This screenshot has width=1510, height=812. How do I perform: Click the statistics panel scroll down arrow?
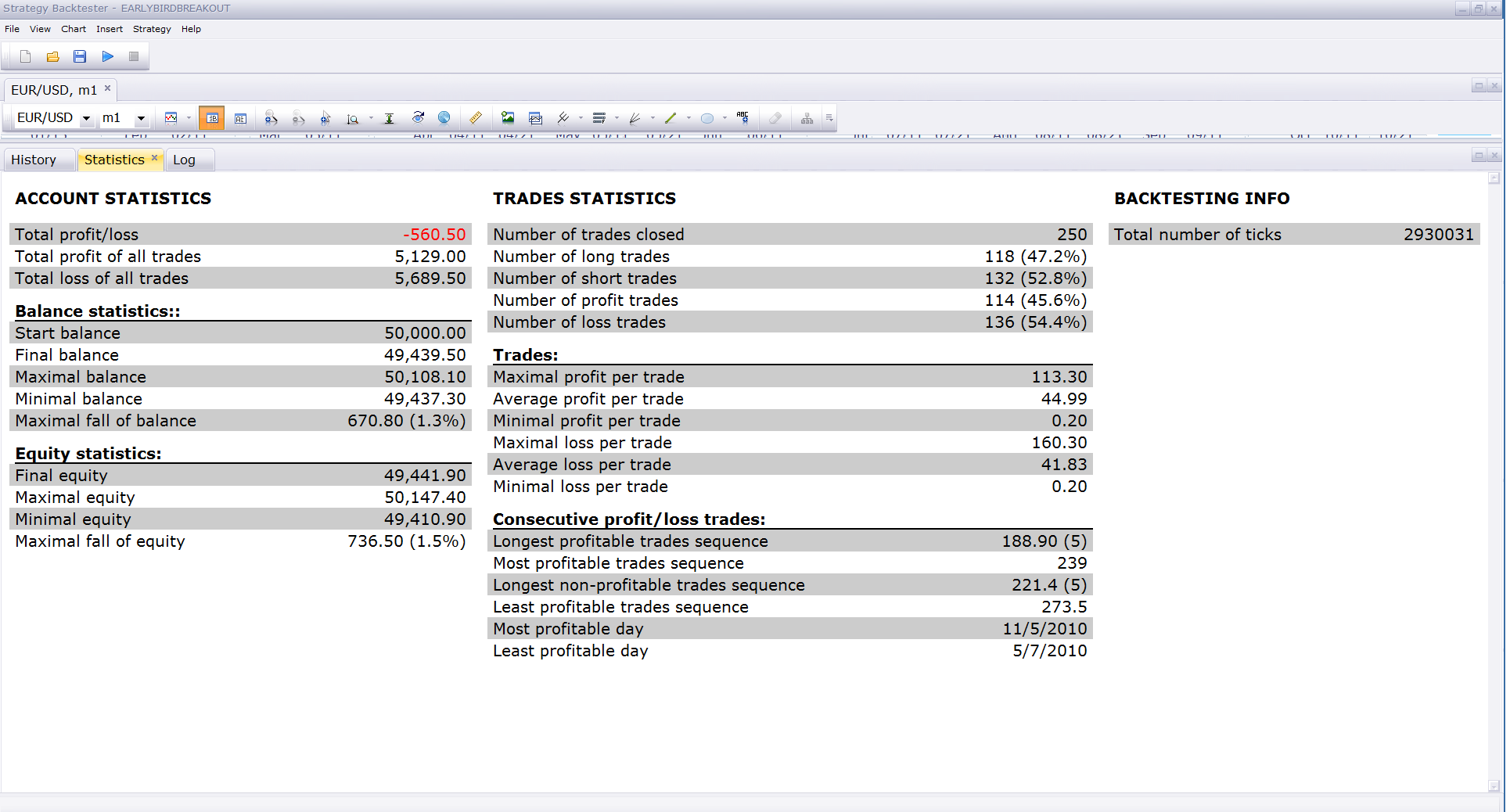click(1494, 786)
